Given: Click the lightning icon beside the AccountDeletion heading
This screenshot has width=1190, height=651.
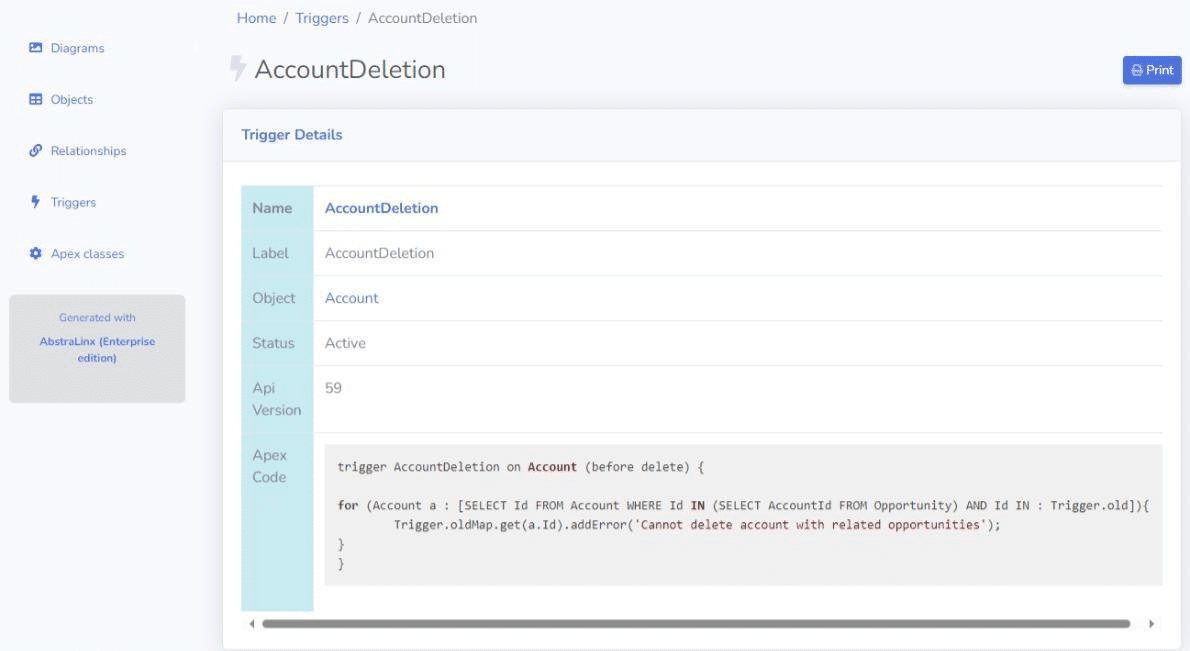Looking at the screenshot, I should pos(237,69).
